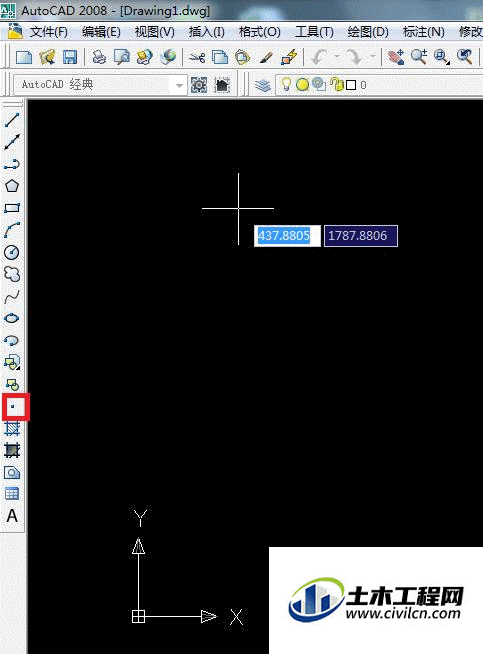
Task: Open the Zoom Window flyout
Action: [x=441, y=57]
